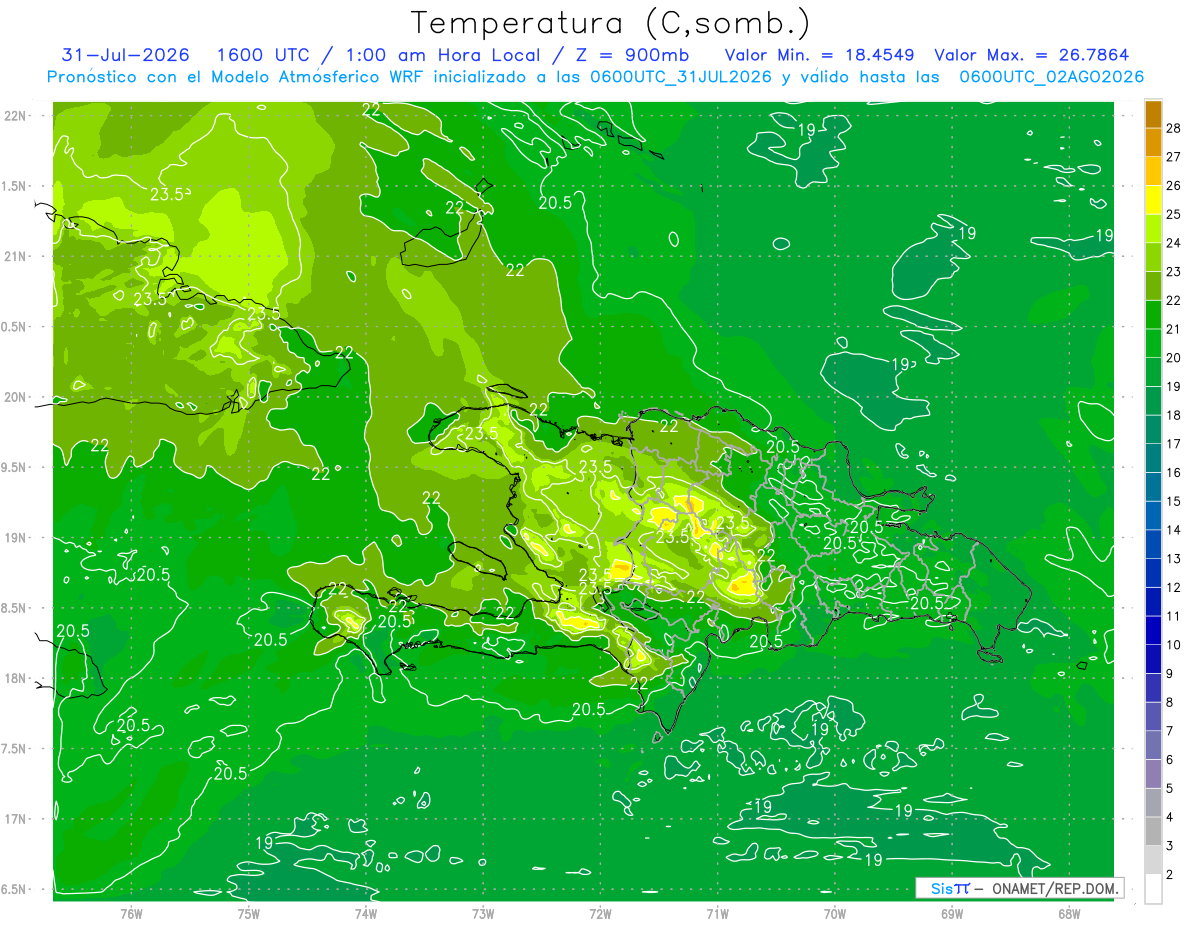
Task: Select valid-until time '0600UTC_02AGO2026'
Action: [1052, 77]
